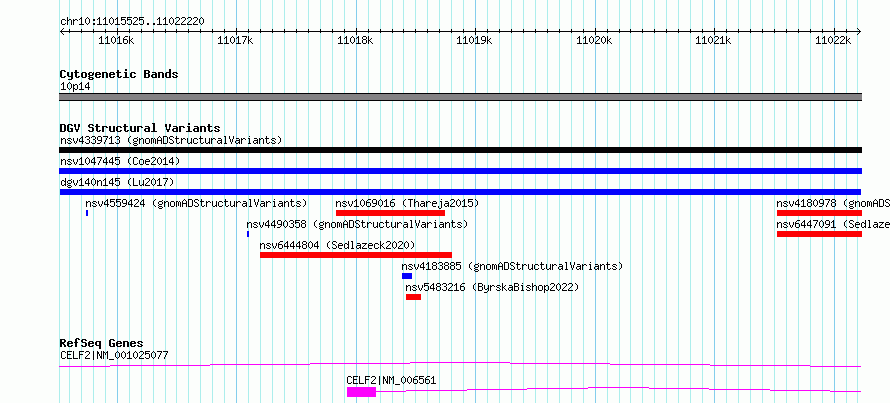The width and height of the screenshot is (890, 403).
Task: Open variant label nsv4339713 (gnomADStructuralVariants)
Action: tap(171, 140)
